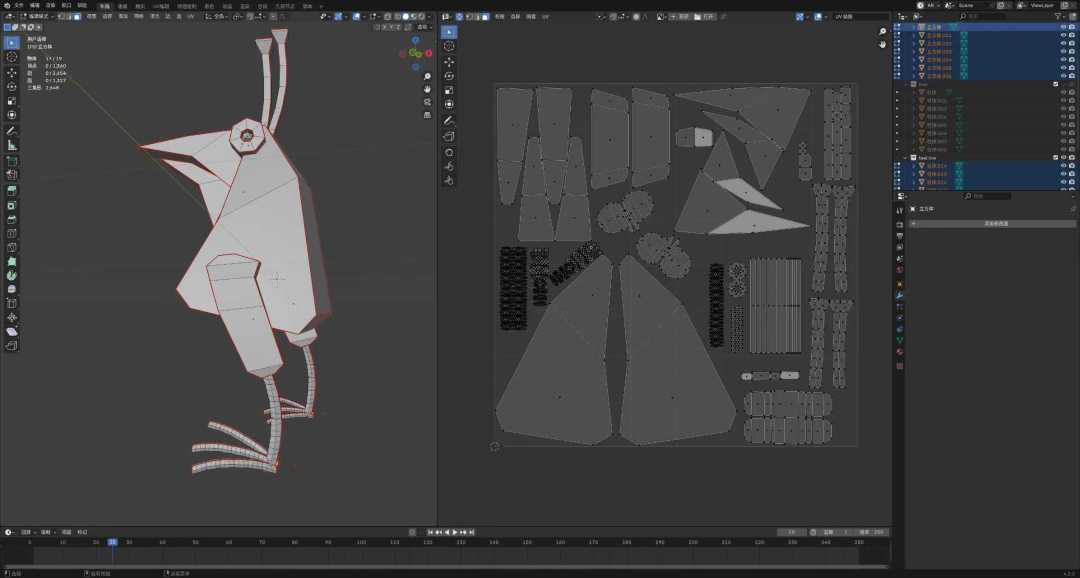
Task: Select the Annotate tool in 3D viewport toolbar
Action: [x=12, y=131]
